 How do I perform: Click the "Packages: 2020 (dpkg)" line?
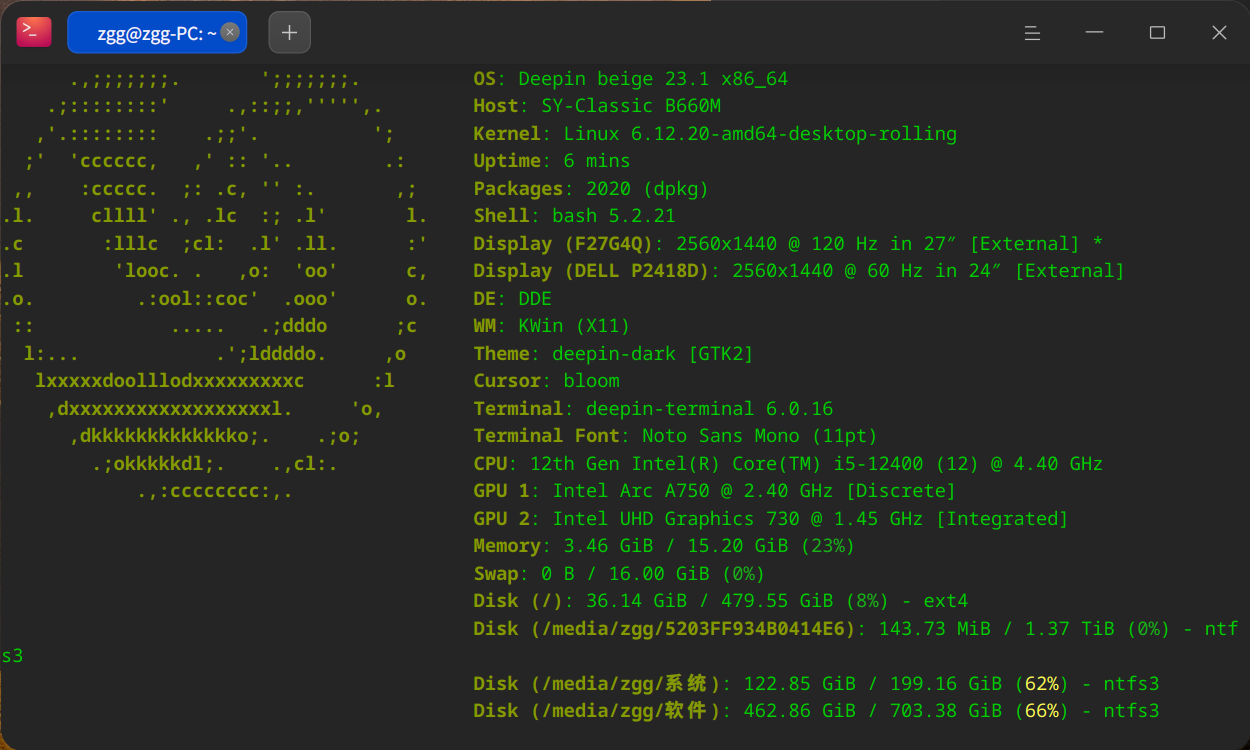tap(592, 189)
